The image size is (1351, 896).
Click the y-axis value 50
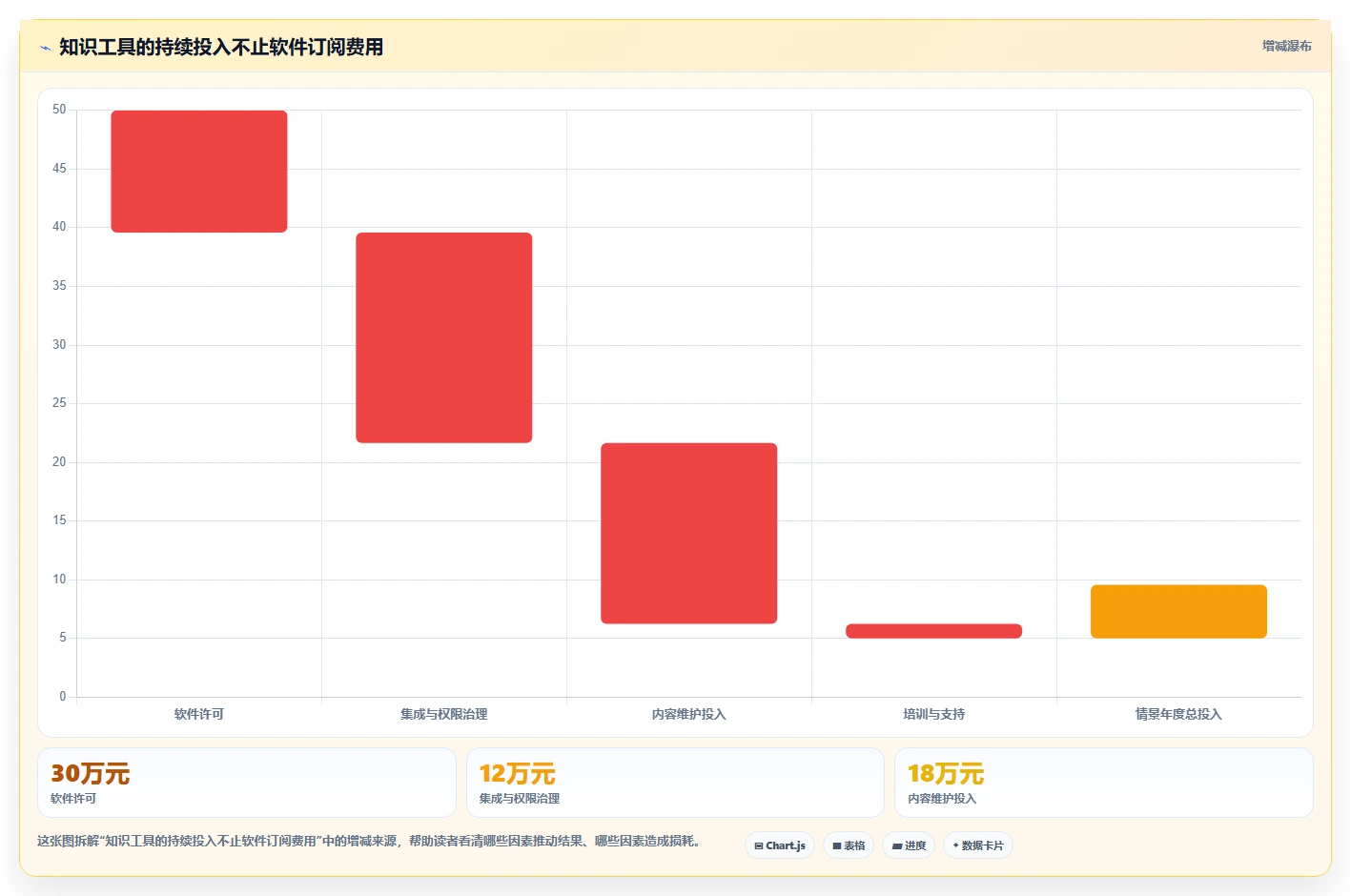(x=59, y=110)
